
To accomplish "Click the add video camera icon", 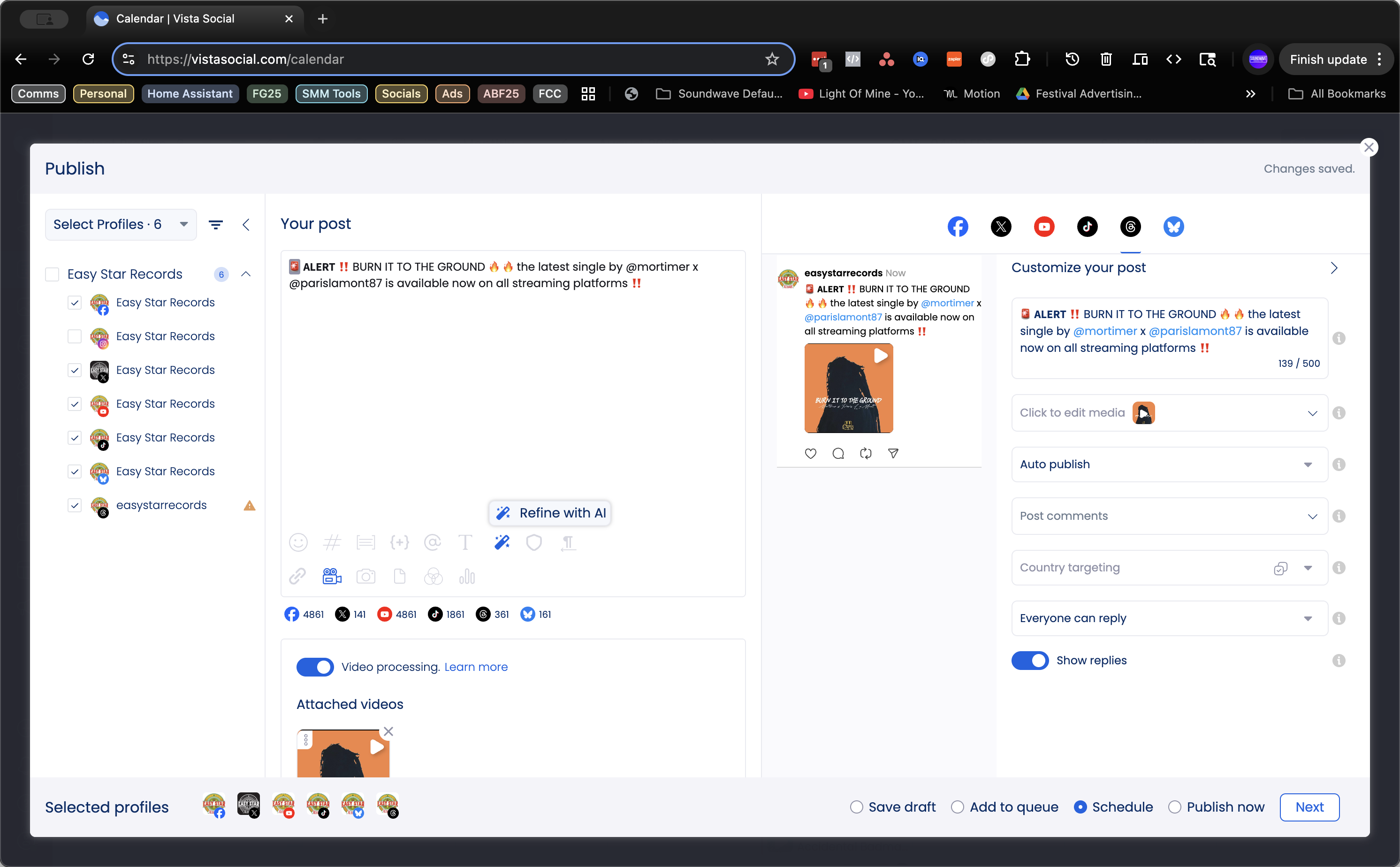I will (332, 576).
